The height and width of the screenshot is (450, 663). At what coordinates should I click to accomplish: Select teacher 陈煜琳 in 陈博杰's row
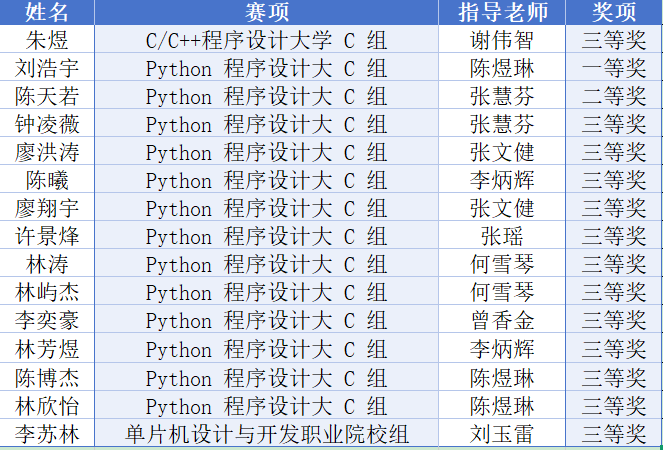tap(502, 377)
